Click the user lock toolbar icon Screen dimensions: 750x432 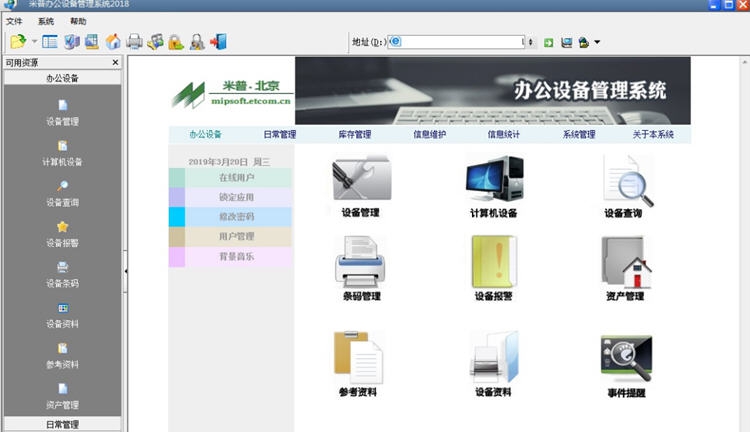pyautogui.click(x=197, y=42)
